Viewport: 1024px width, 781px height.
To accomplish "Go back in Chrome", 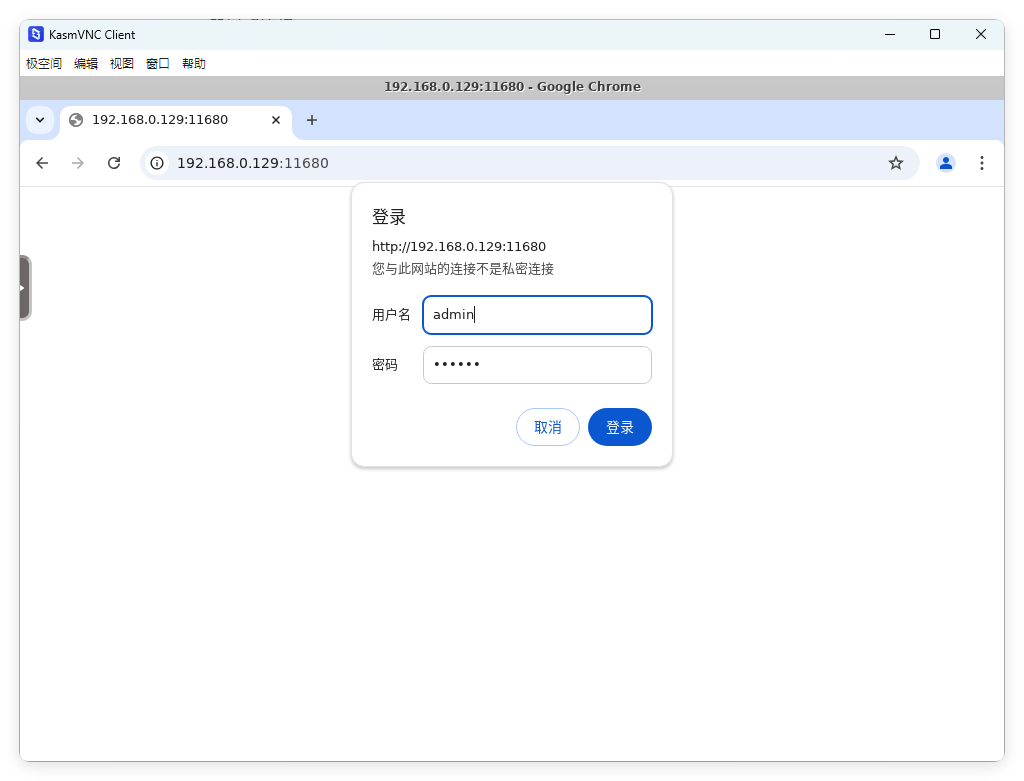I will point(42,163).
